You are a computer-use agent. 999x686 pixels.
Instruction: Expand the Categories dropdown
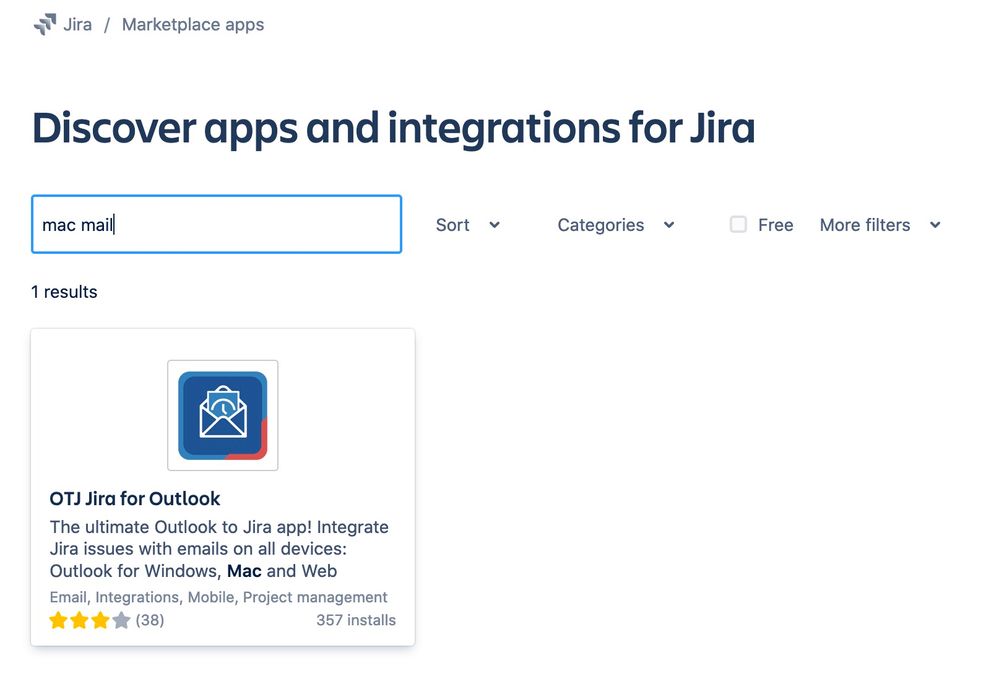[615, 225]
